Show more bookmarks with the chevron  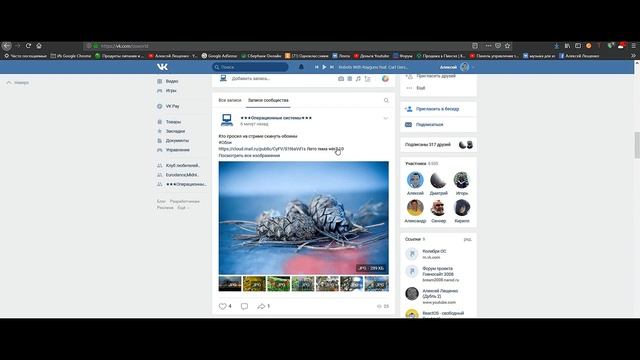tap(633, 56)
